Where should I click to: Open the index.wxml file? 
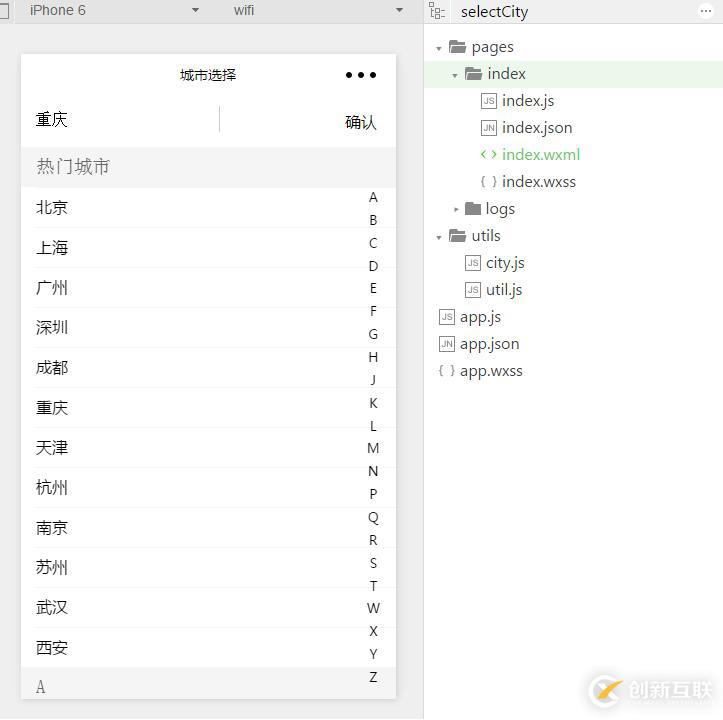coord(540,155)
